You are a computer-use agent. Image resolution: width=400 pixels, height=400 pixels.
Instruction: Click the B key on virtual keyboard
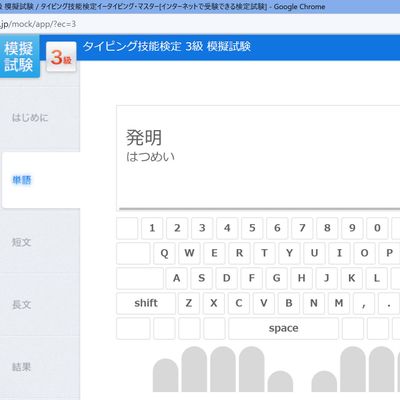point(289,303)
